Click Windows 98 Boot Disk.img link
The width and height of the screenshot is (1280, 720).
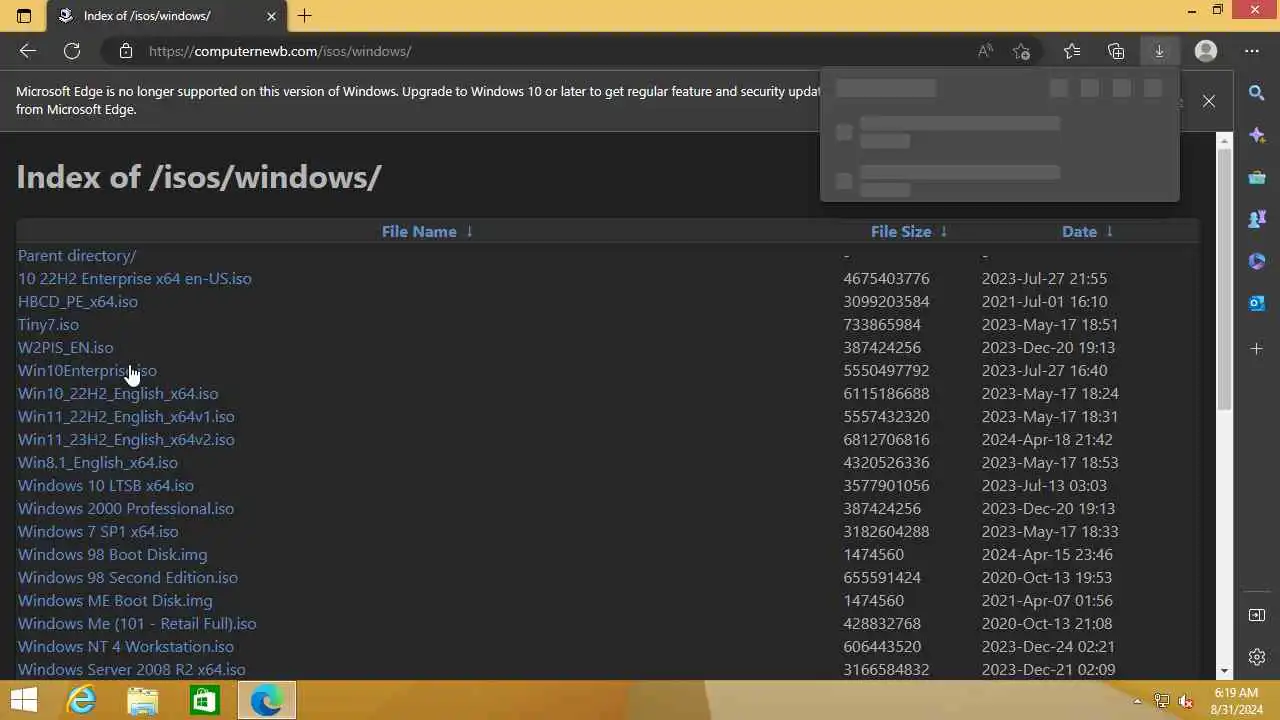tap(113, 554)
